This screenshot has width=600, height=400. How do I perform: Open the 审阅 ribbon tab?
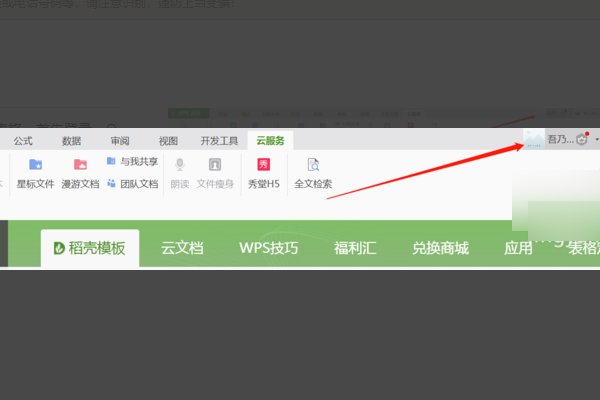point(120,141)
